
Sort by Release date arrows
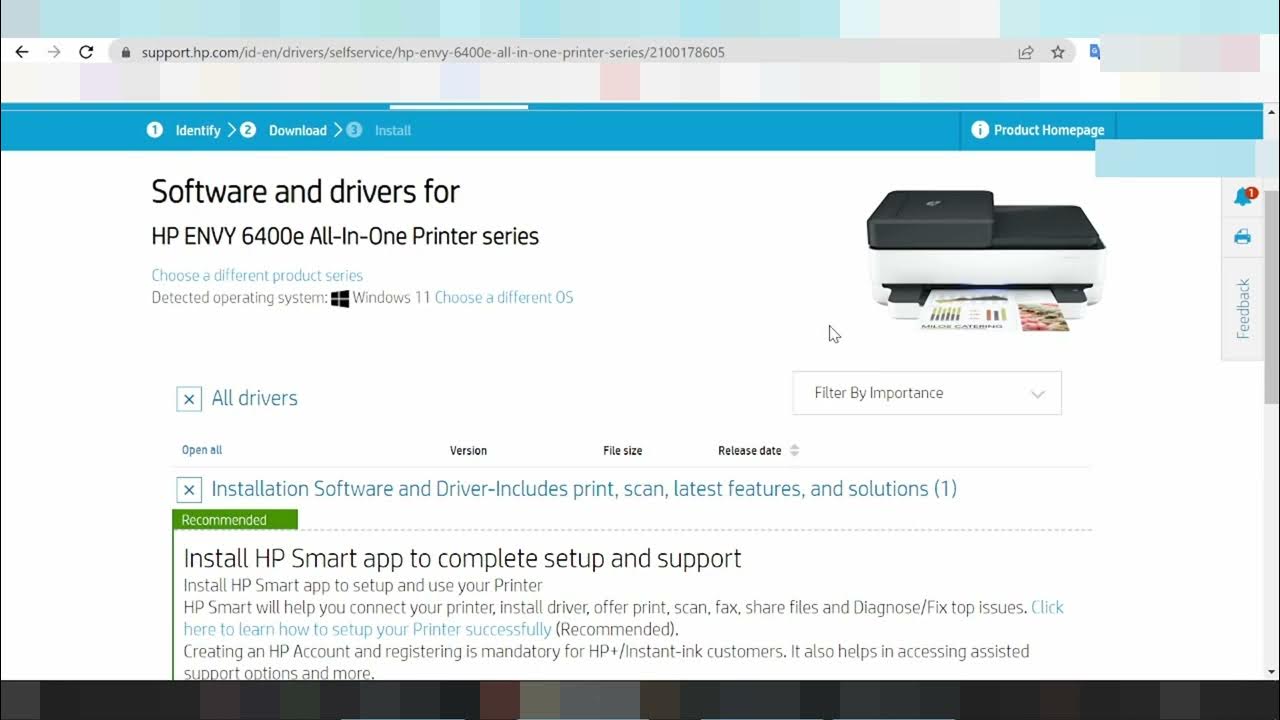point(794,450)
